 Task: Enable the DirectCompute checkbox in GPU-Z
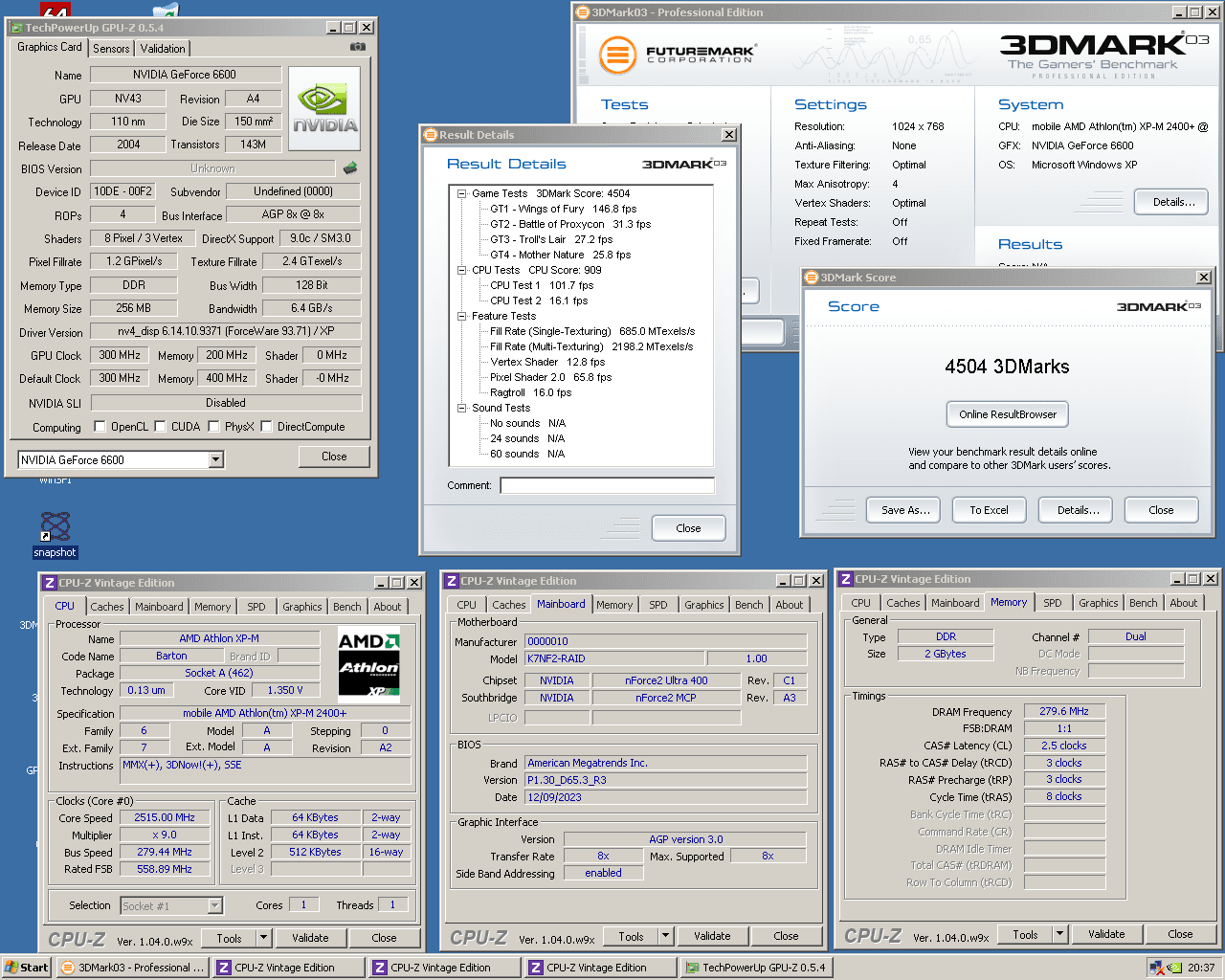click(x=266, y=427)
